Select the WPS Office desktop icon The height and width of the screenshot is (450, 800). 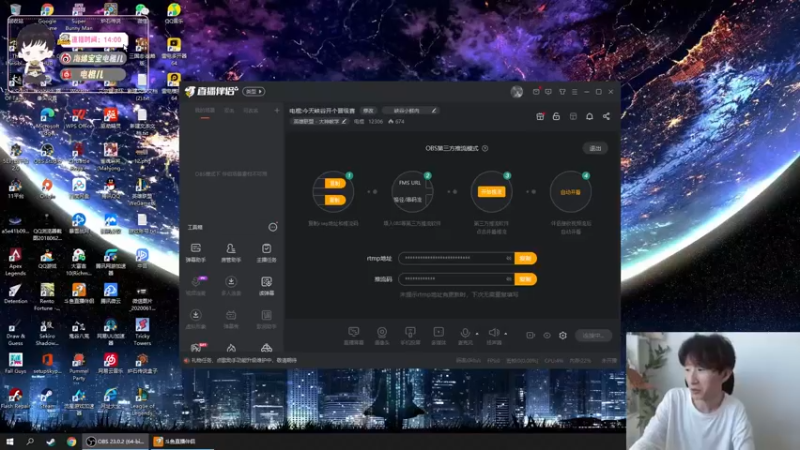point(79,118)
